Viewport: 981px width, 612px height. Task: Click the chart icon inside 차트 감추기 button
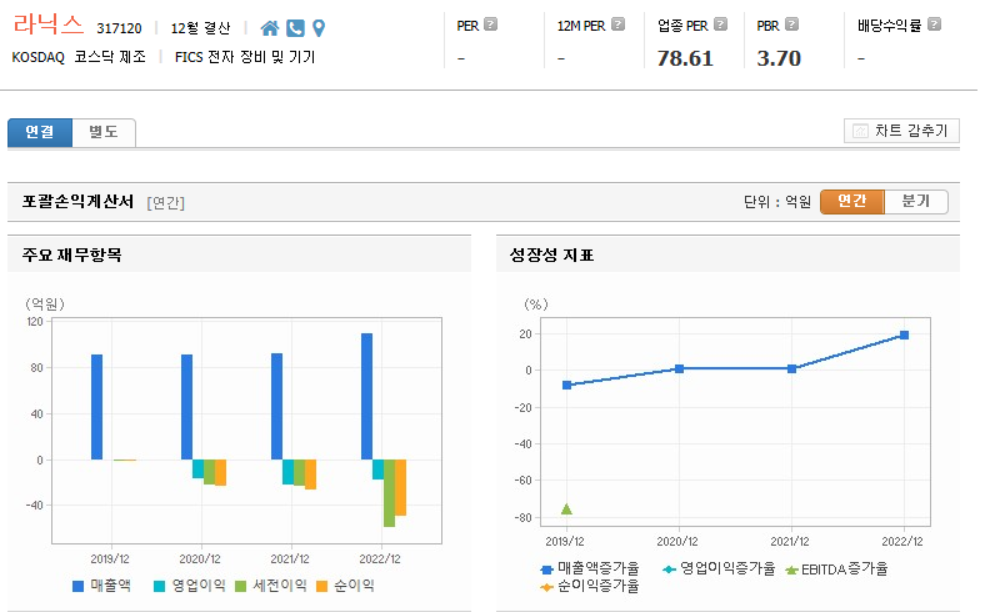[x=860, y=130]
